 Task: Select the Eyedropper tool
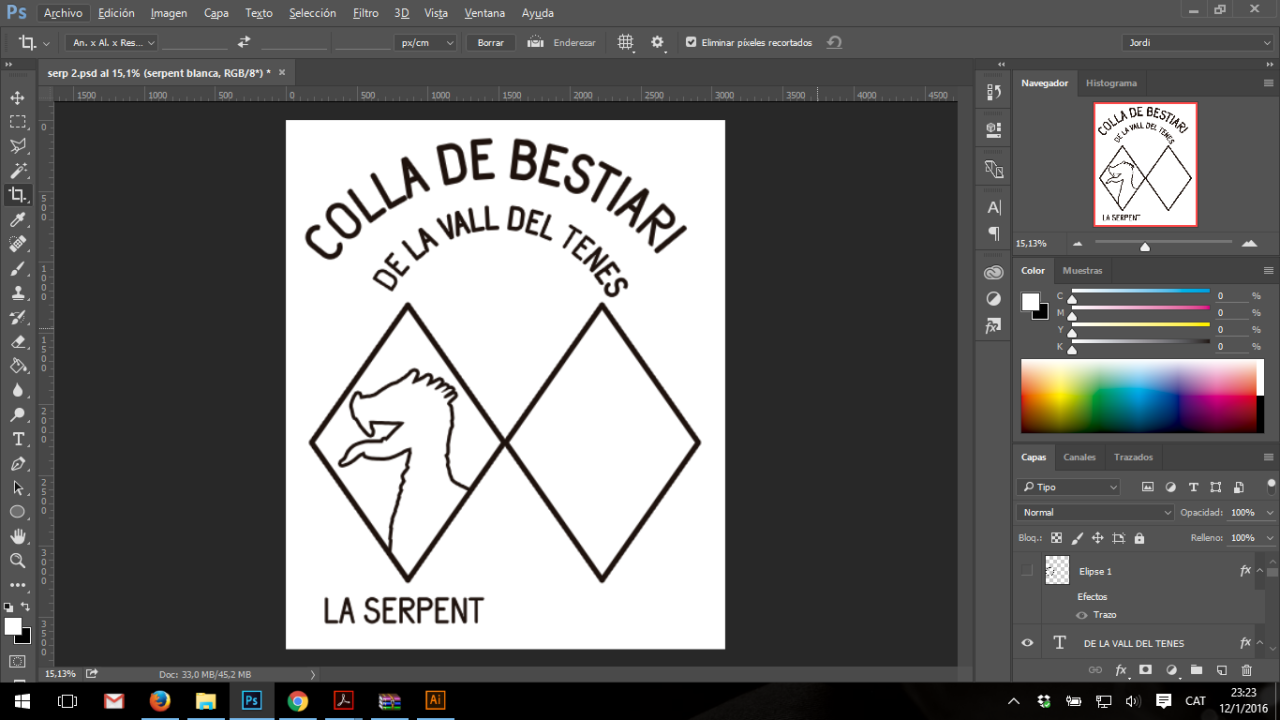pos(17,220)
